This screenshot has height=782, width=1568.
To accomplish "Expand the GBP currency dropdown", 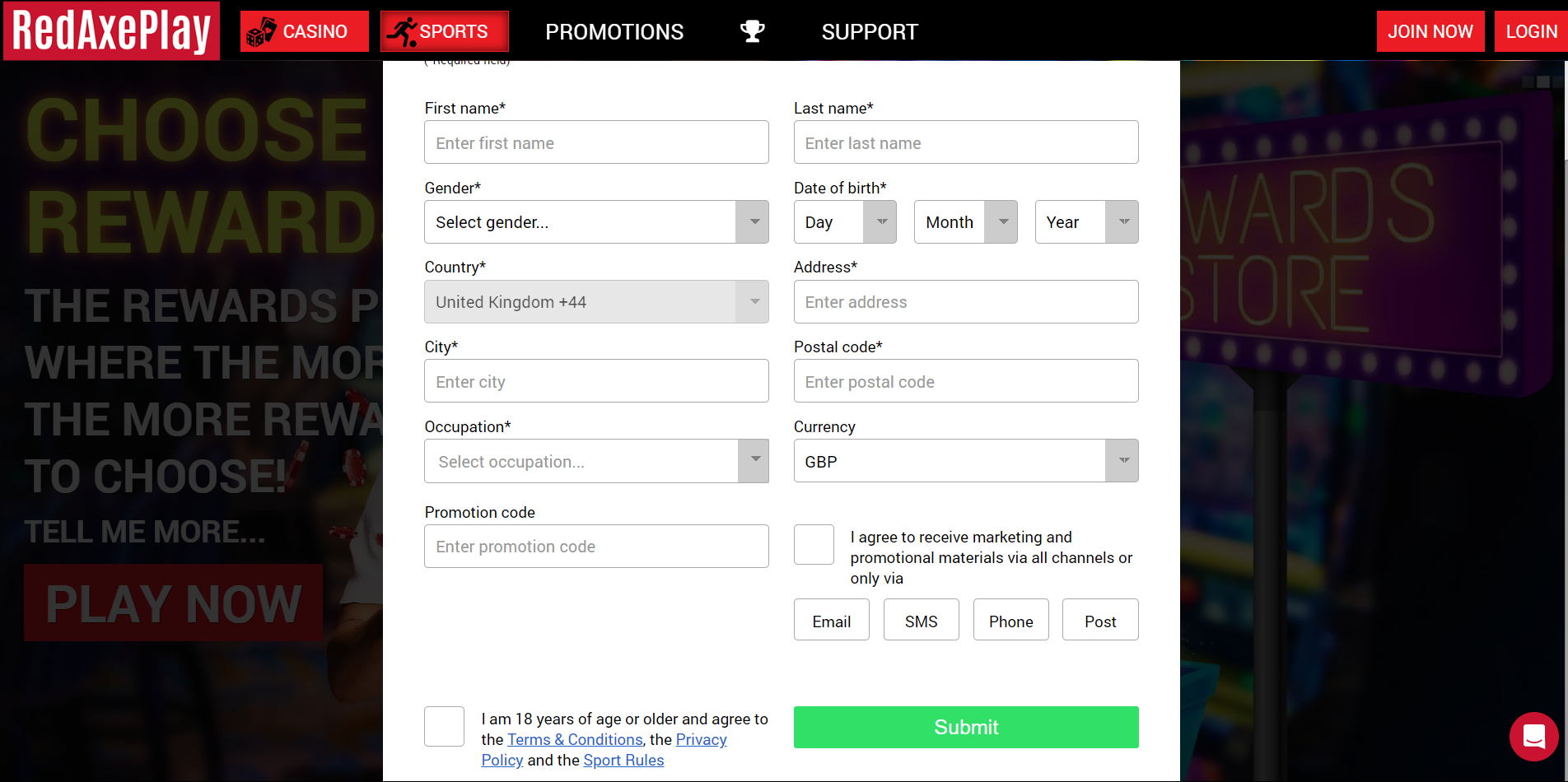I will tap(966, 461).
